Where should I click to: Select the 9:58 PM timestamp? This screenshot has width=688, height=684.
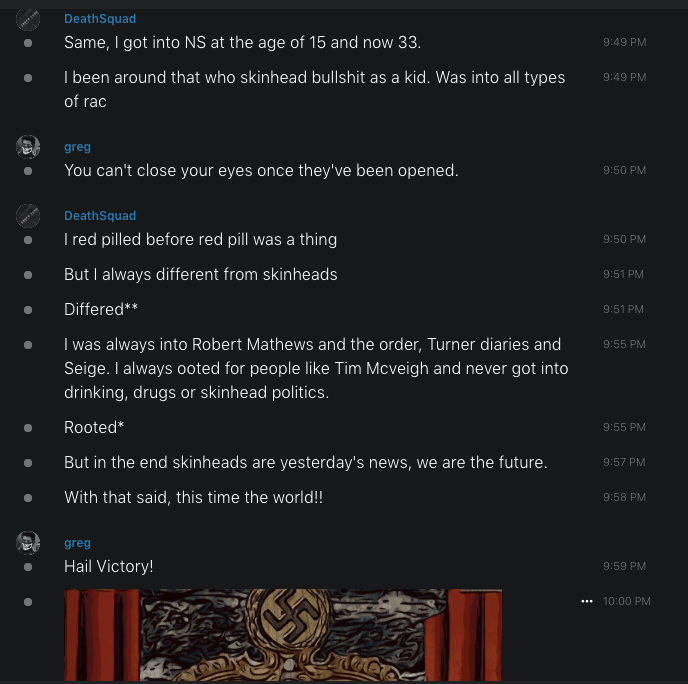pos(624,498)
